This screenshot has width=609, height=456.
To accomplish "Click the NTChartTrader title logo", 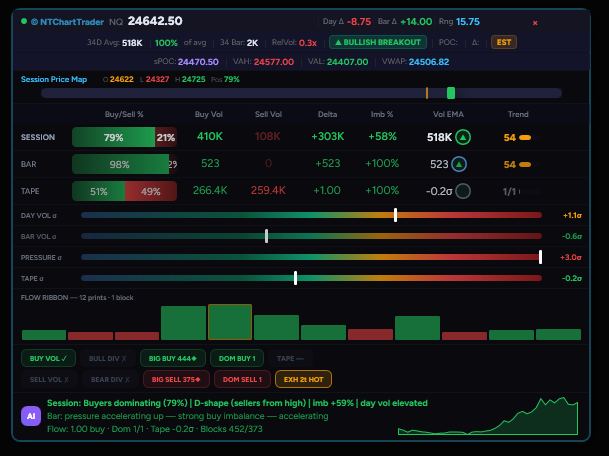I will (x=68, y=22).
